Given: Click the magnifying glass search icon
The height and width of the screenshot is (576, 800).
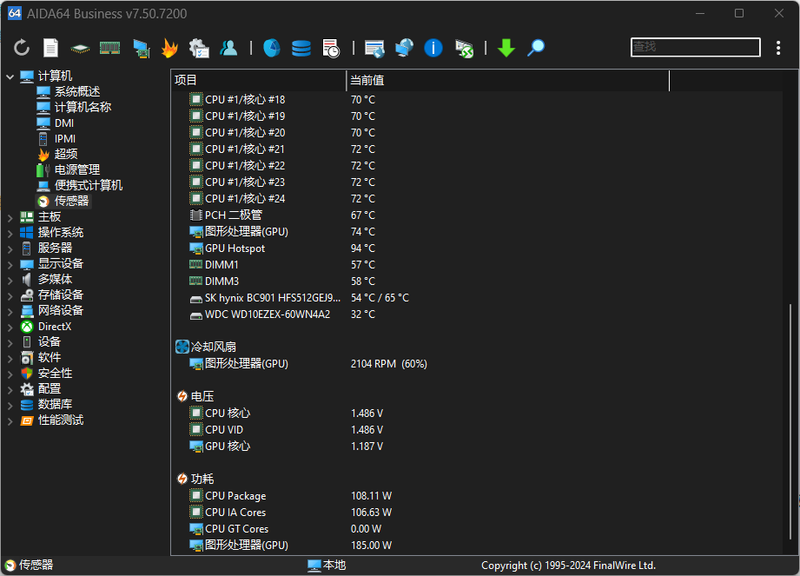Looking at the screenshot, I should coord(536,48).
